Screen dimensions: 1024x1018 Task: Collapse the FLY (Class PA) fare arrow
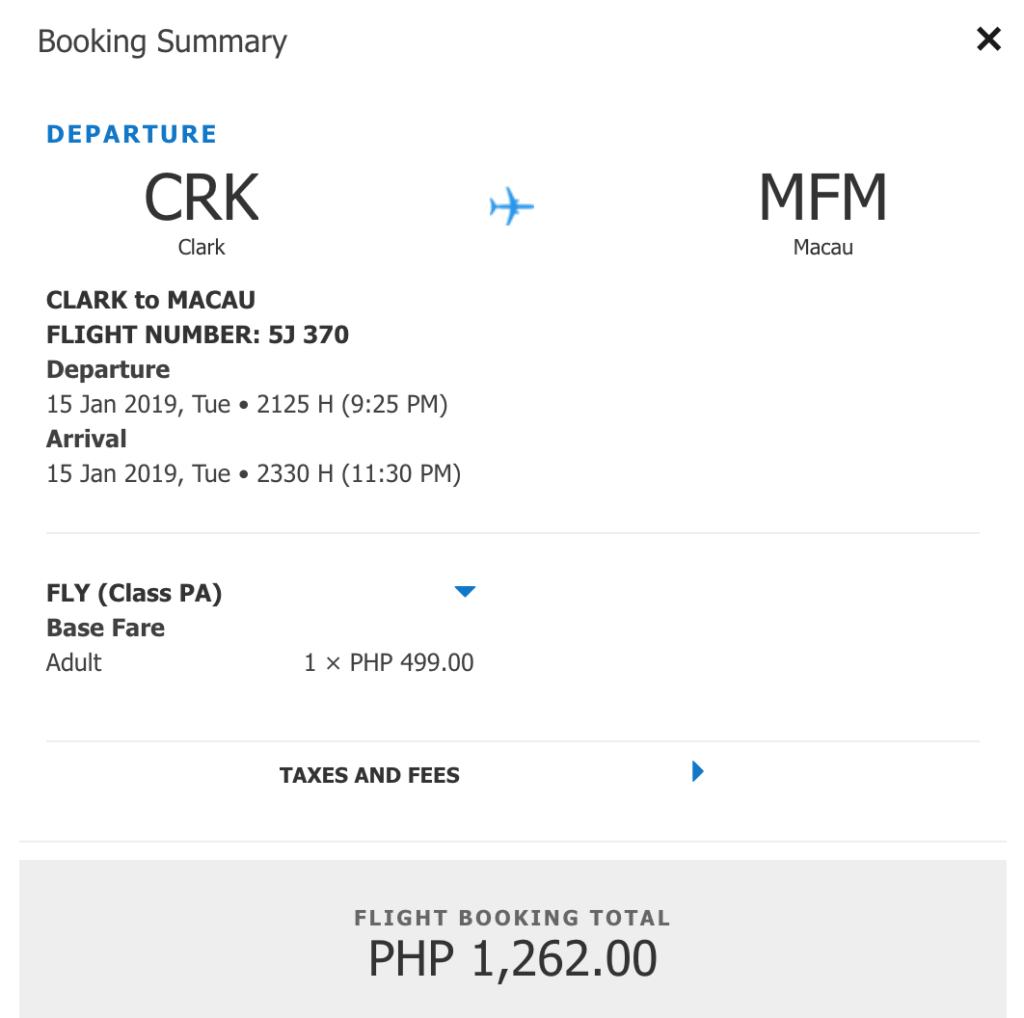coord(465,592)
